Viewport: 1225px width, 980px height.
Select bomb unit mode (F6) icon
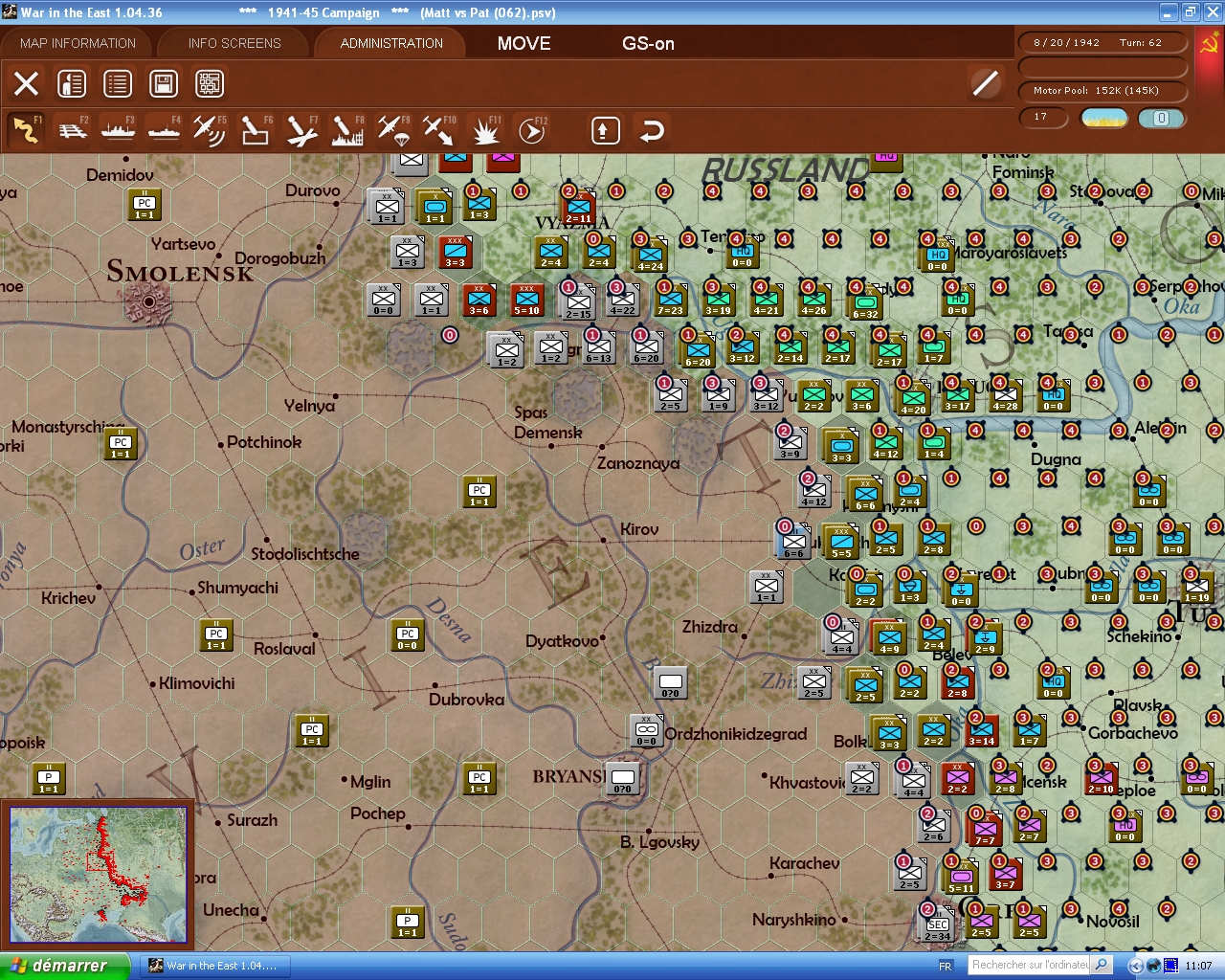pos(256,130)
